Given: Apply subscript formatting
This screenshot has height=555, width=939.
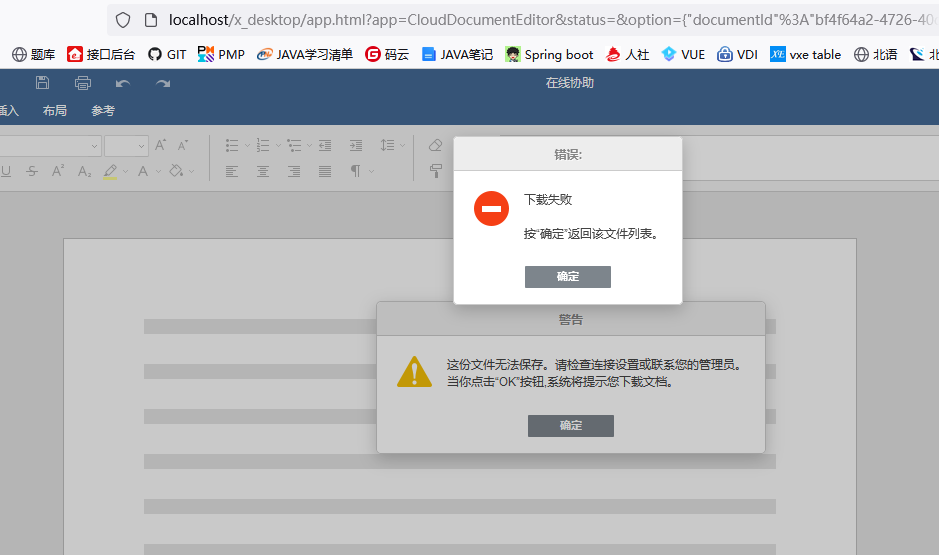Looking at the screenshot, I should (x=84, y=171).
